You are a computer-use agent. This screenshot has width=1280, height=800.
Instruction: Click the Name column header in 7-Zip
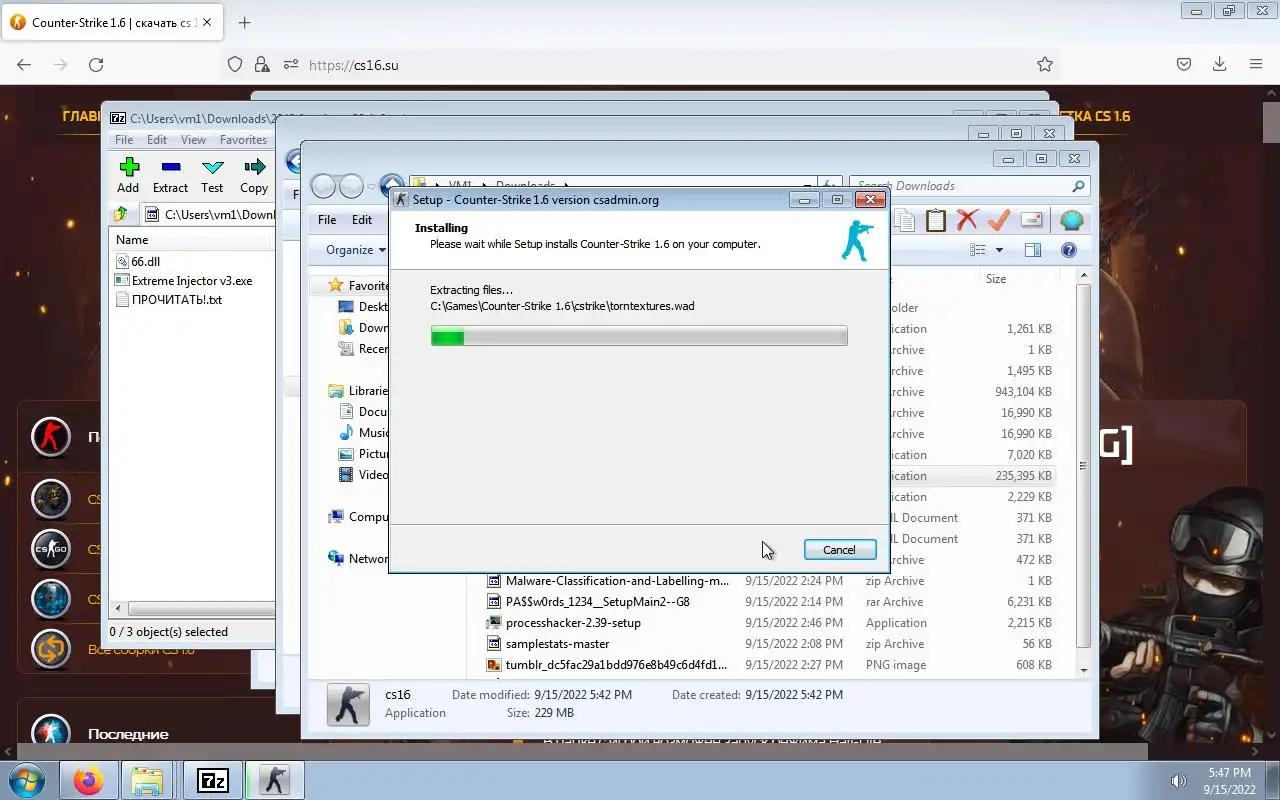(190, 240)
